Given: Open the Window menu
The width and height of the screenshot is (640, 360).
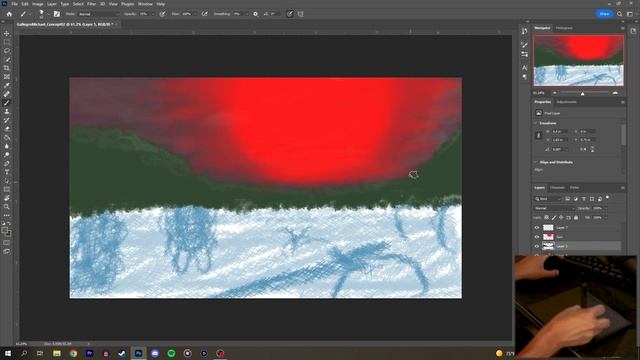Looking at the screenshot, I should click(x=145, y=4).
